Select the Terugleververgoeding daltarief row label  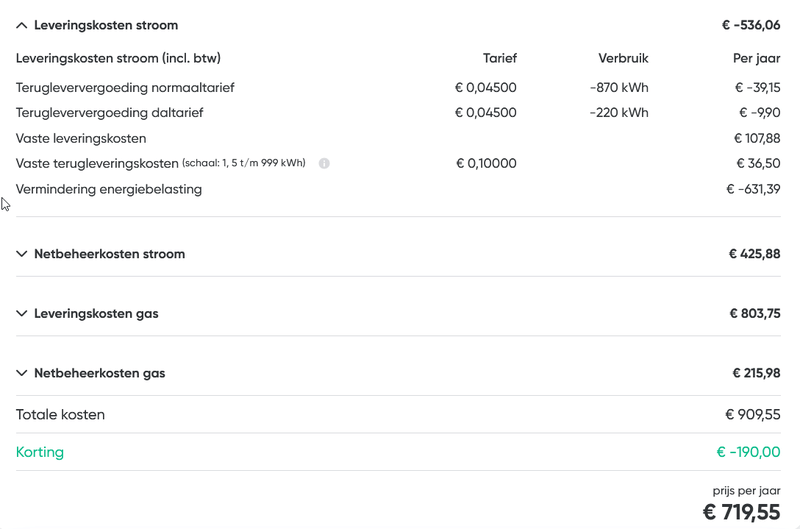[109, 113]
